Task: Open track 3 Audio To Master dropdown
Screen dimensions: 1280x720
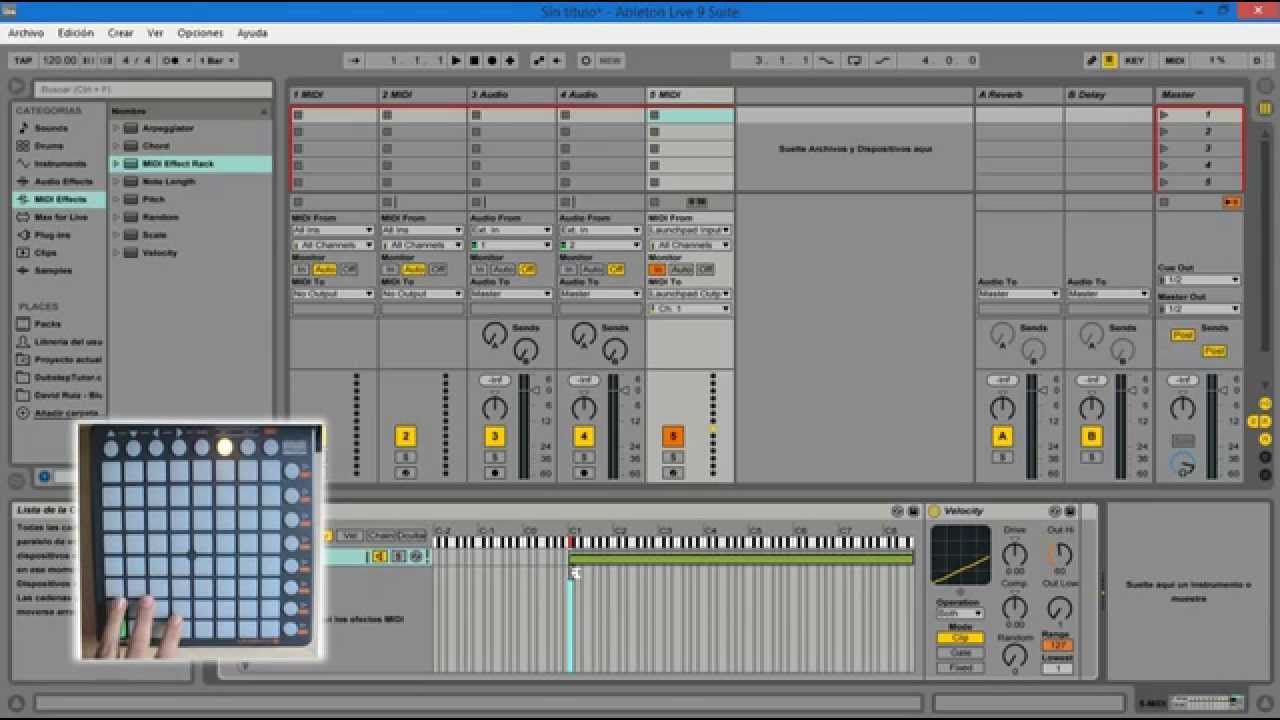Action: pos(511,294)
